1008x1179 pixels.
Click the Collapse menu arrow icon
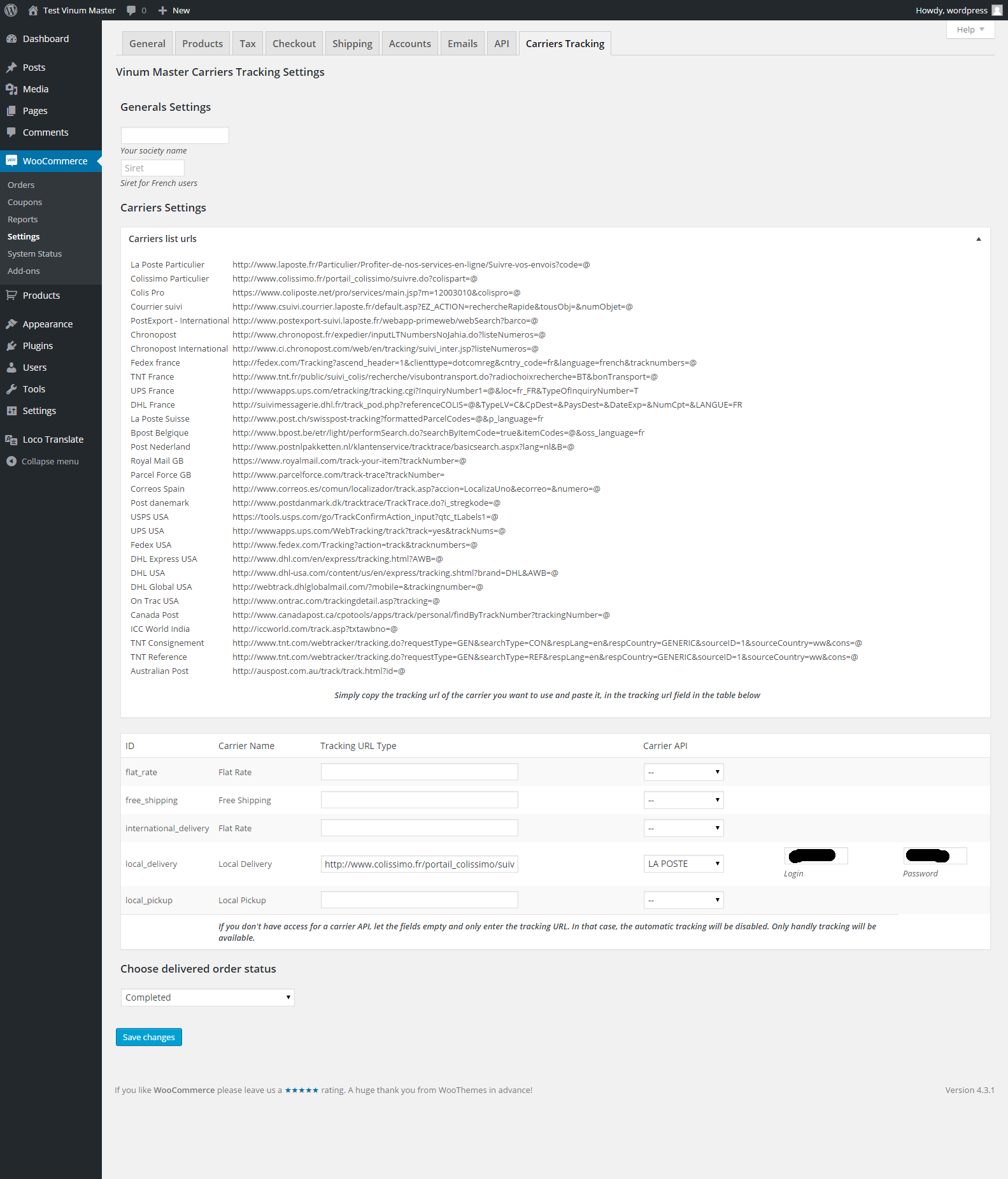click(x=11, y=461)
